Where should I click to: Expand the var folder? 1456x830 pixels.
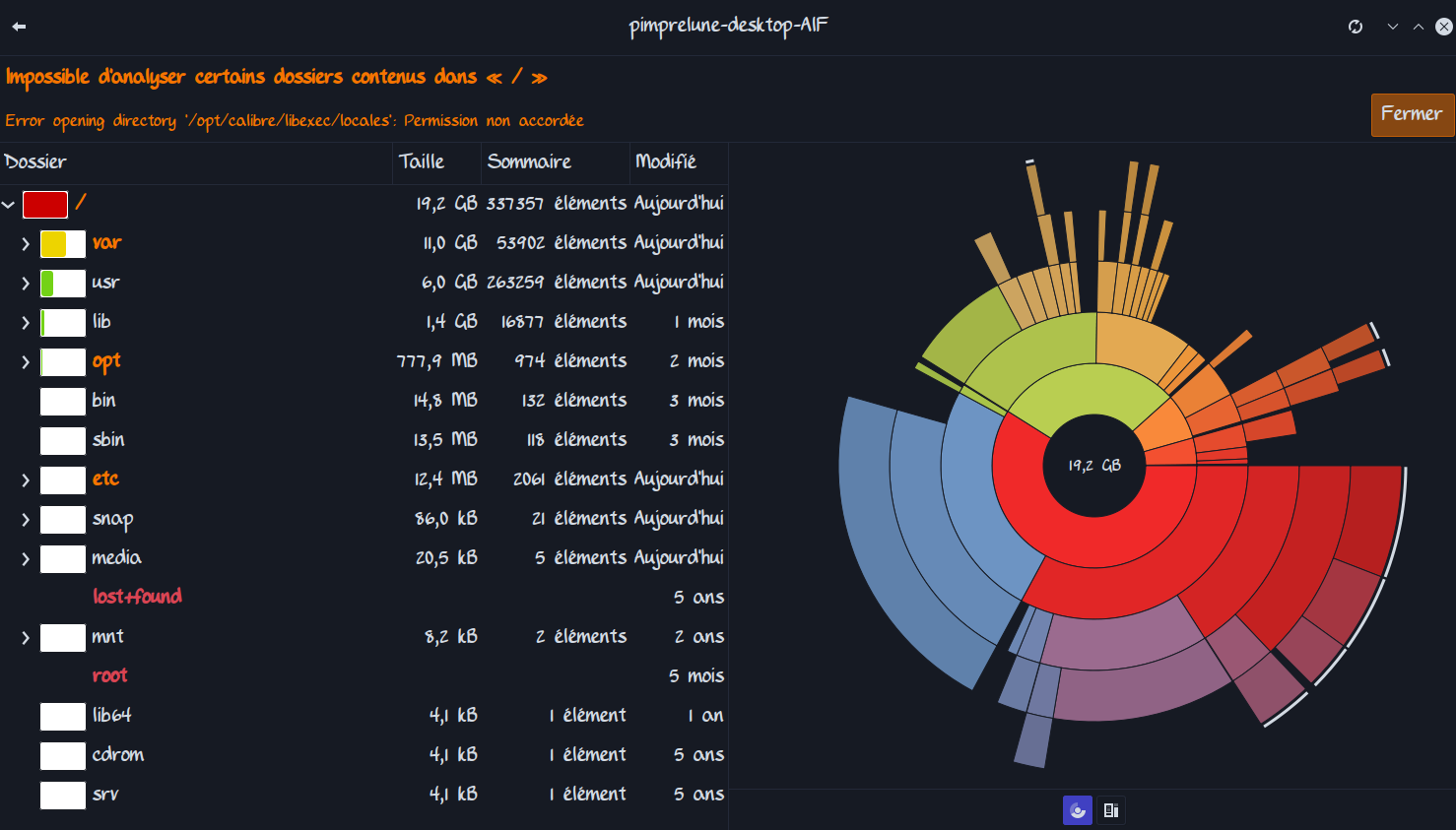[26, 244]
